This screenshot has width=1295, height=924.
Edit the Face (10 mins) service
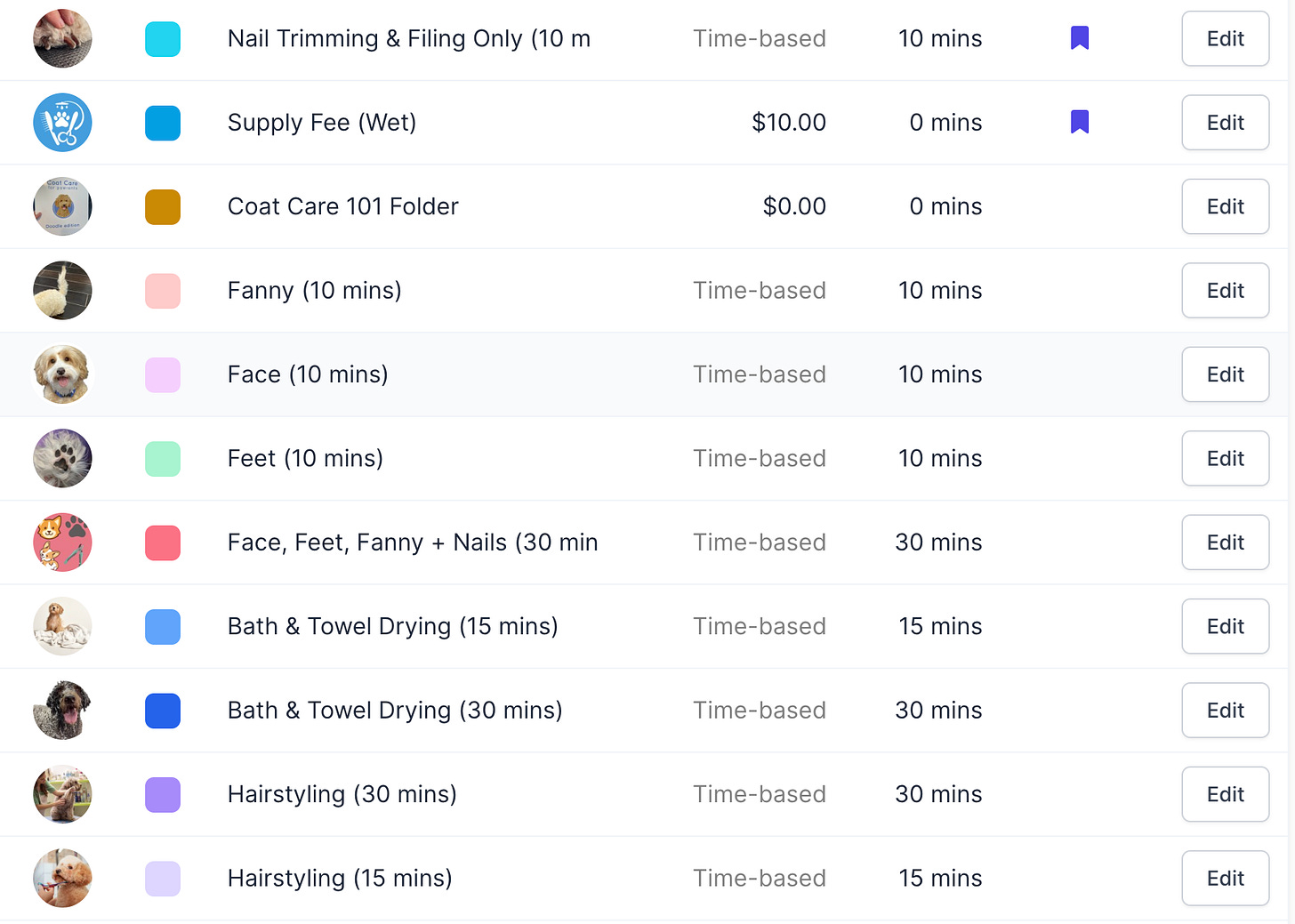[1225, 374]
